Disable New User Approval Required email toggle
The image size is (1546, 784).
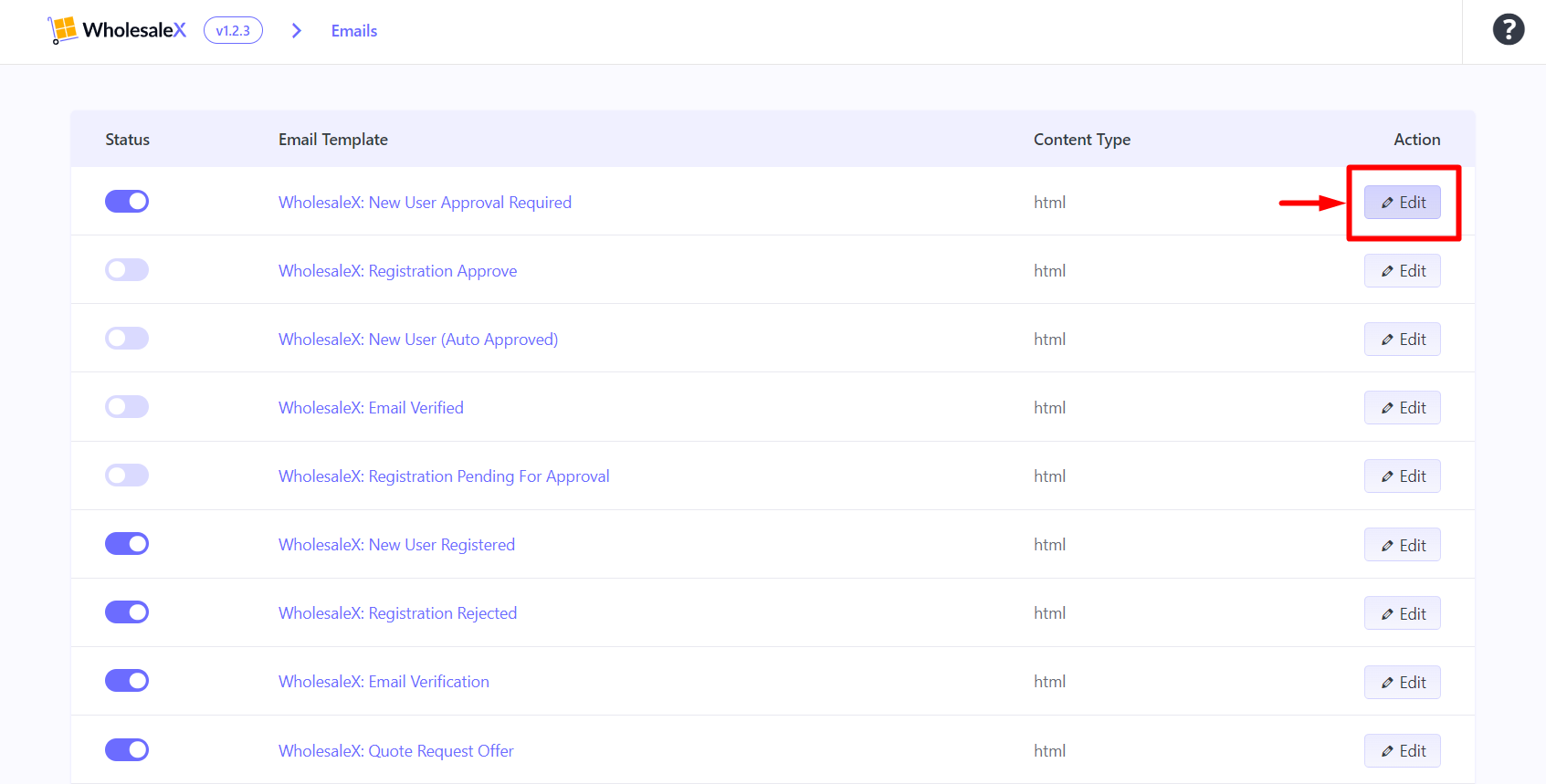pyautogui.click(x=127, y=201)
